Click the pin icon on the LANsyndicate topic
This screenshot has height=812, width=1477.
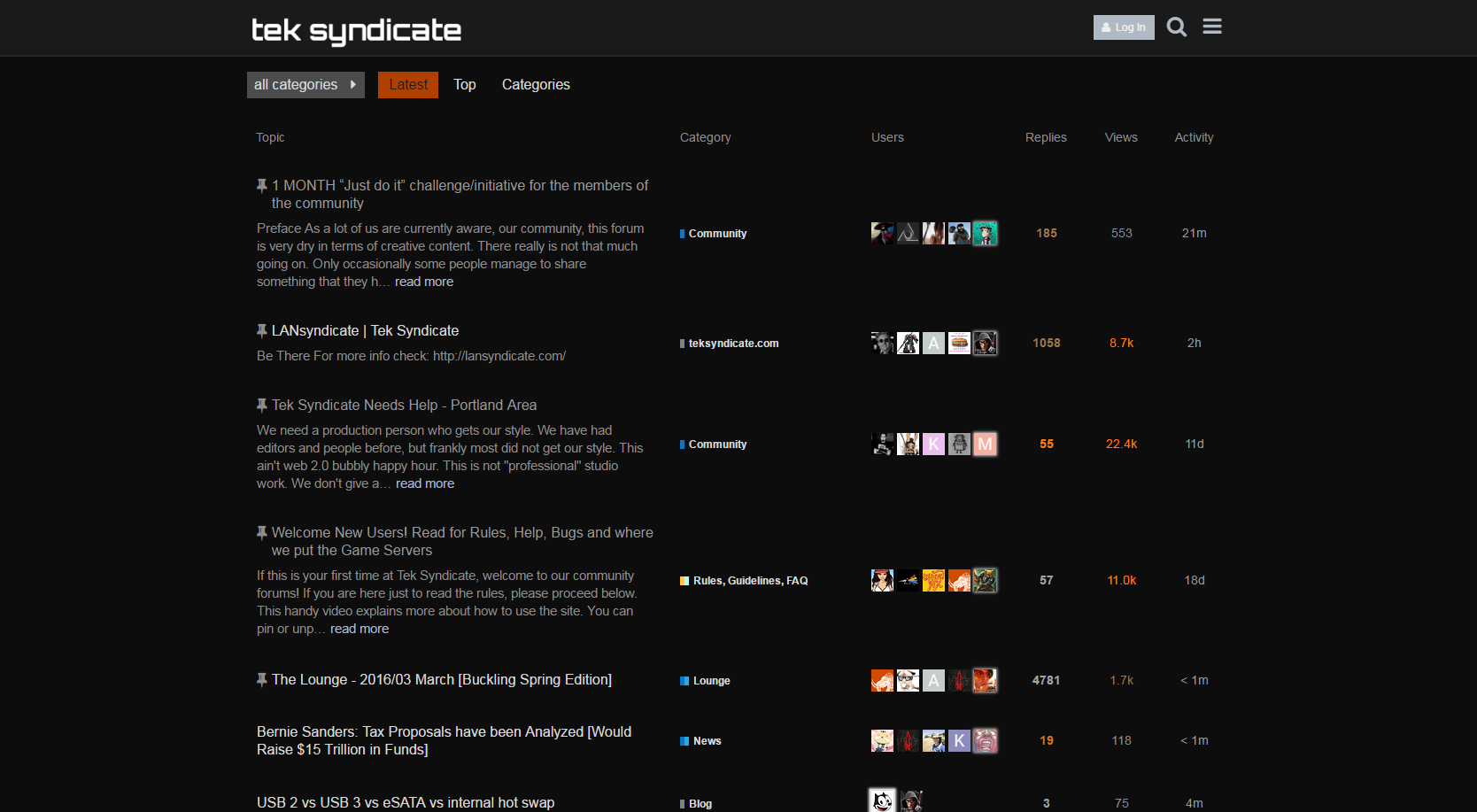[x=262, y=330]
